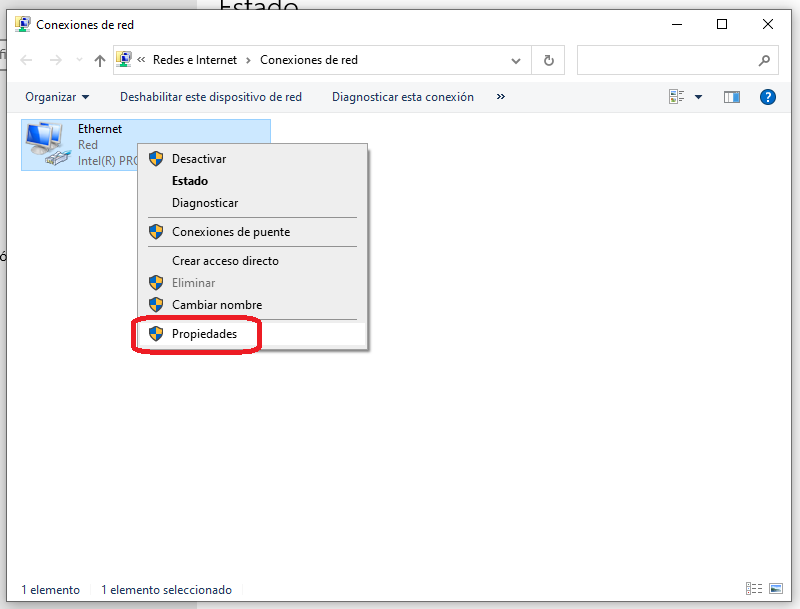800x609 pixels.
Task: Toggle the preview pane
Action: coord(731,96)
